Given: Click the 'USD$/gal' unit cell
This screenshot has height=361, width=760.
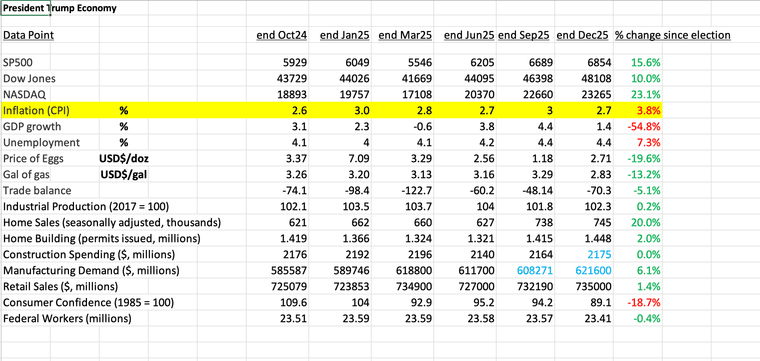Looking at the screenshot, I should click(124, 174).
